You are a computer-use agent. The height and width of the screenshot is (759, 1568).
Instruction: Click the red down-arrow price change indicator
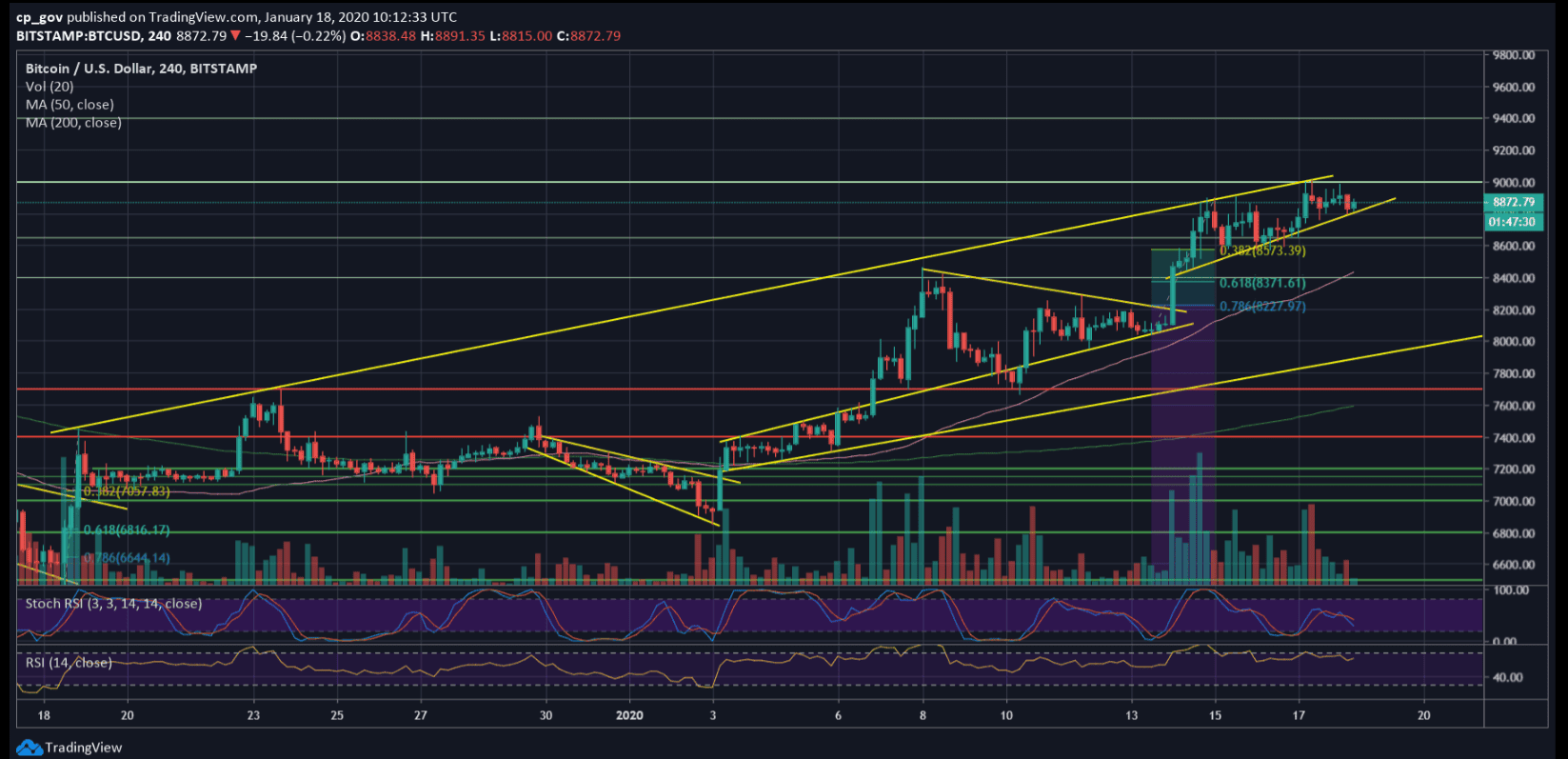click(x=235, y=36)
